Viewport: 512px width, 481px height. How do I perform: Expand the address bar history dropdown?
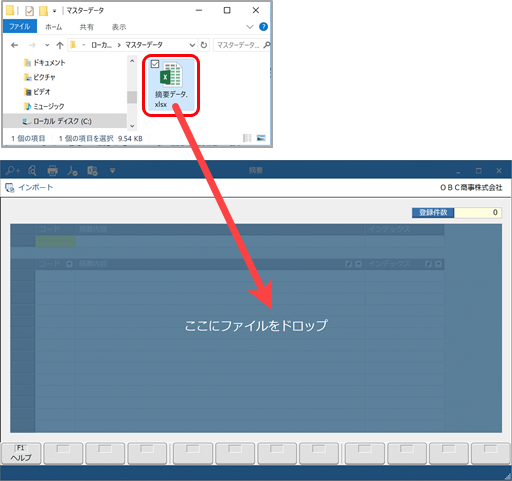pyautogui.click(x=192, y=45)
